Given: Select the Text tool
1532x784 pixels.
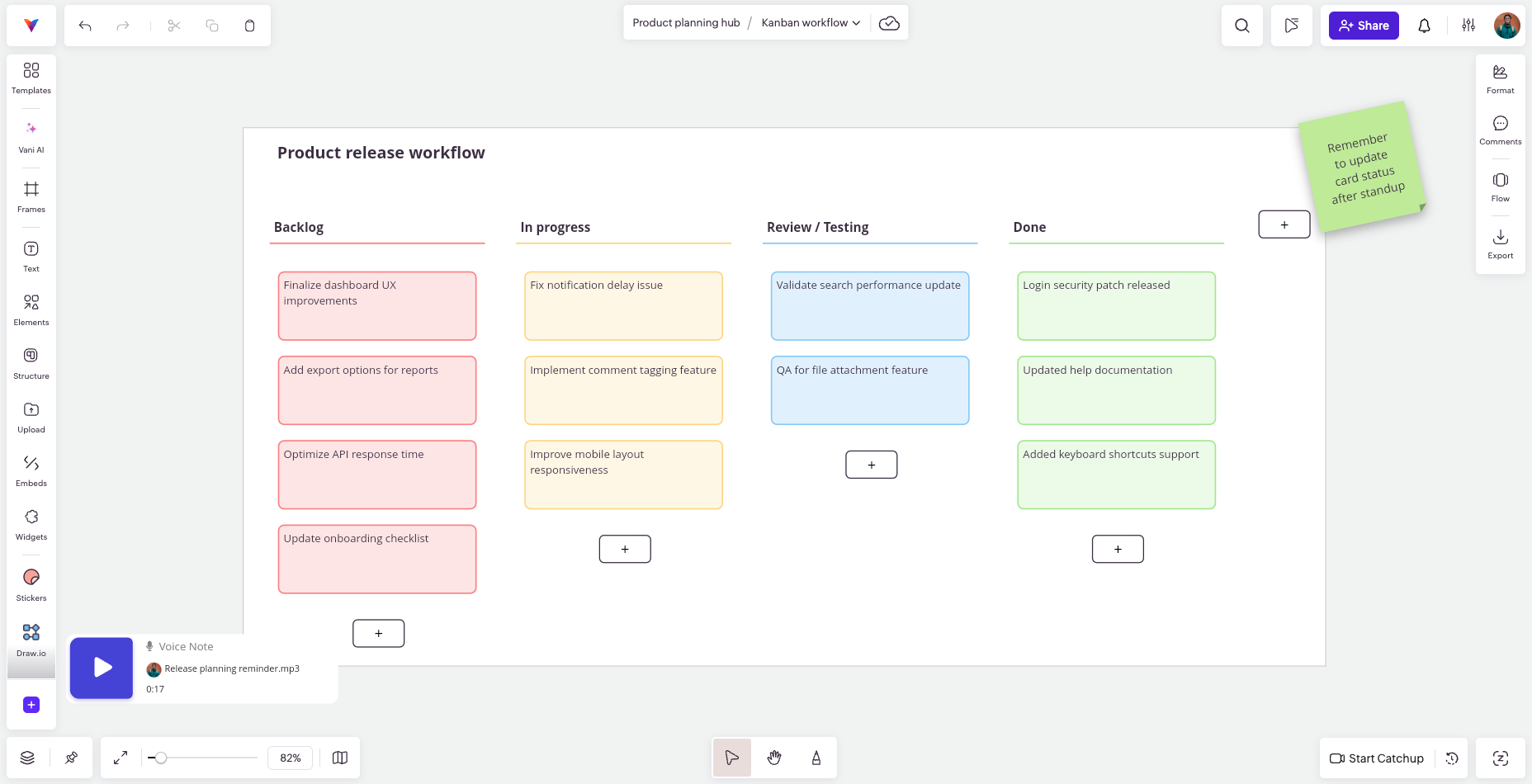Looking at the screenshot, I should click(x=31, y=255).
